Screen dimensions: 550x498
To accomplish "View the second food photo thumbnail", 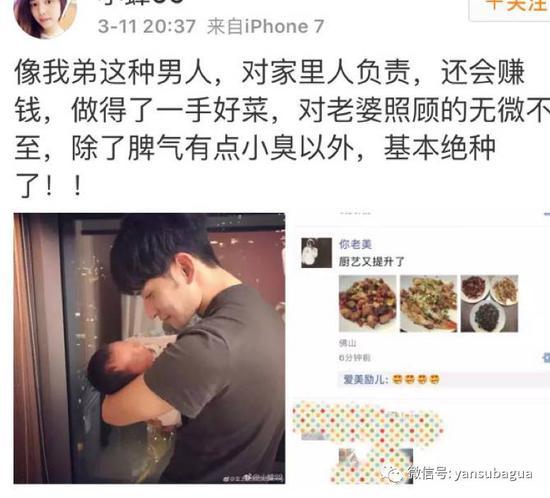I will coord(428,304).
